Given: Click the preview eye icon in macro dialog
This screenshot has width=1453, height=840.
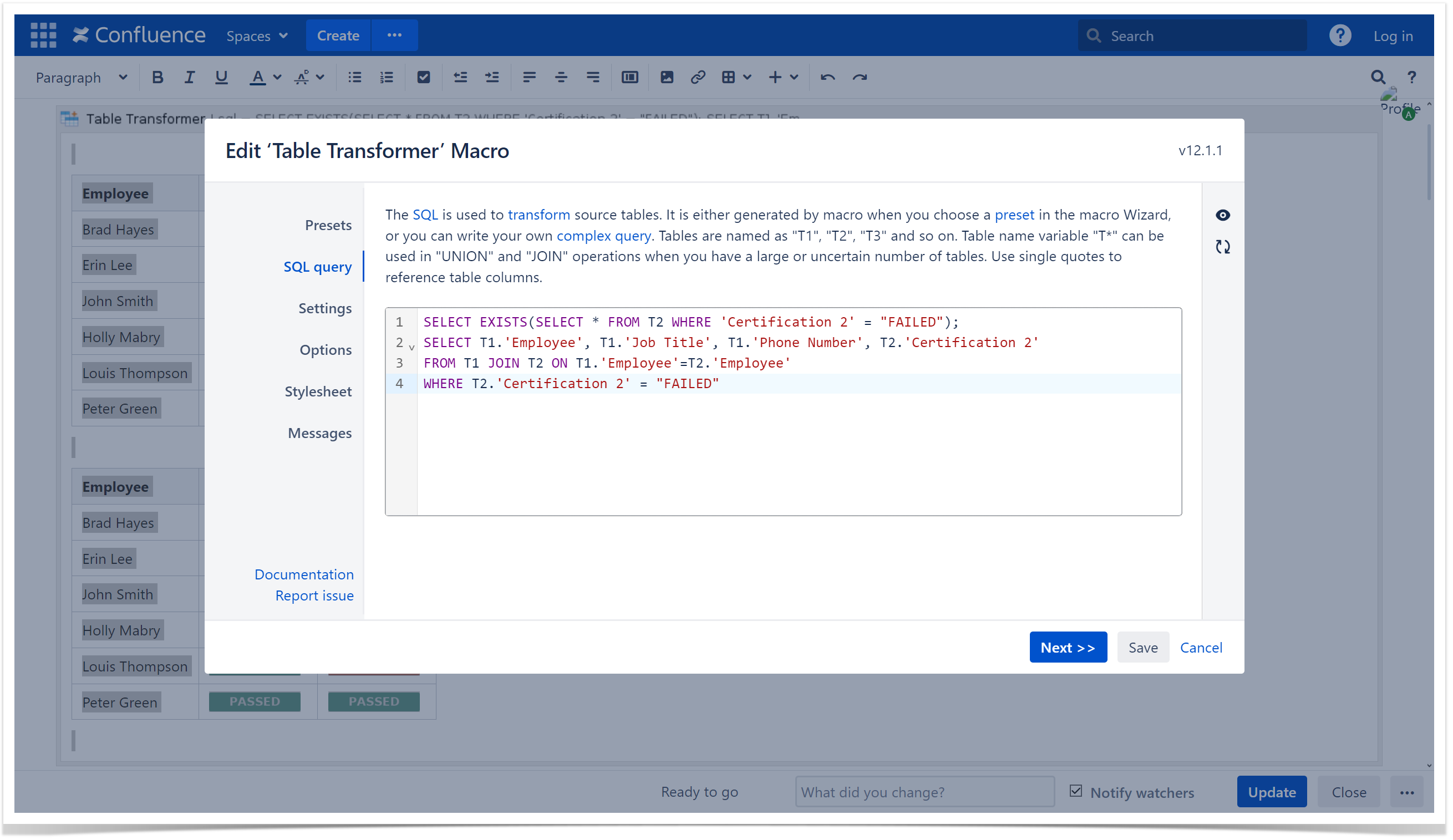Looking at the screenshot, I should [x=1222, y=215].
